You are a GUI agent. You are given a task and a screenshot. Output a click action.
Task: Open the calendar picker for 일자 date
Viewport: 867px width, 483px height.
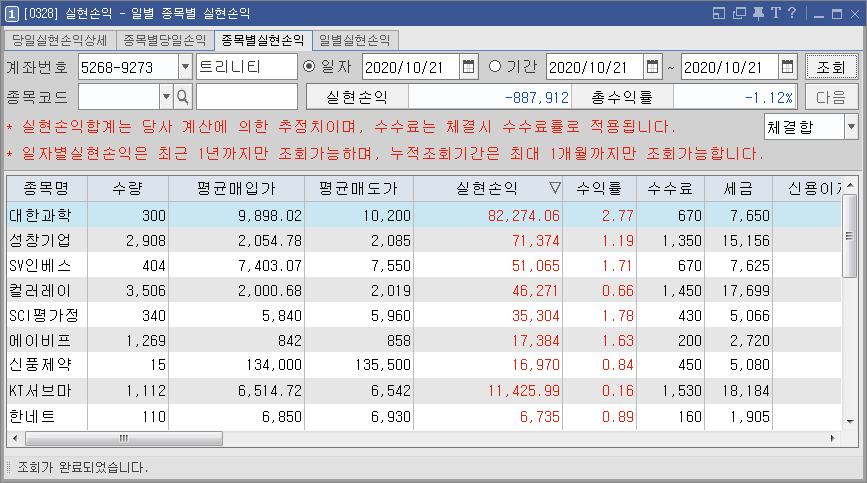point(468,67)
